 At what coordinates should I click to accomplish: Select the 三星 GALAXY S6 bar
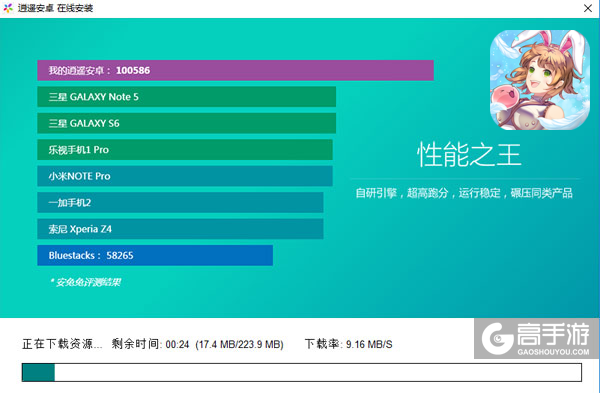click(186, 123)
